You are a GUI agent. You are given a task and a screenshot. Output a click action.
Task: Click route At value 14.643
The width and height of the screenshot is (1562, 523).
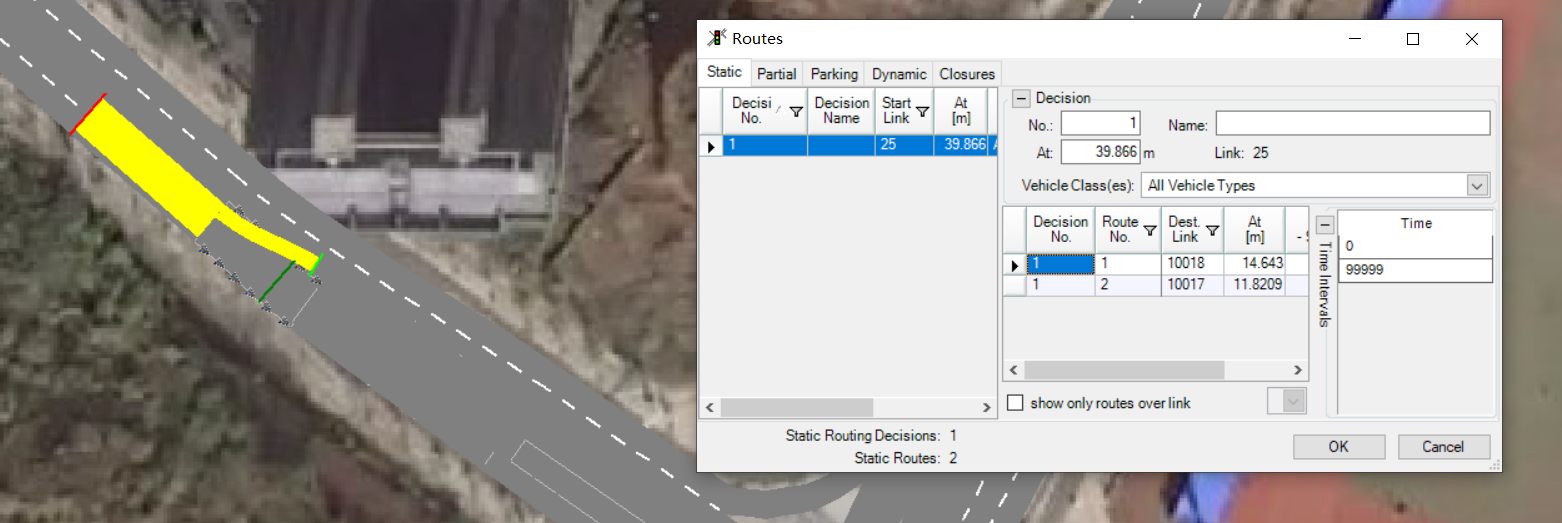[1254, 264]
